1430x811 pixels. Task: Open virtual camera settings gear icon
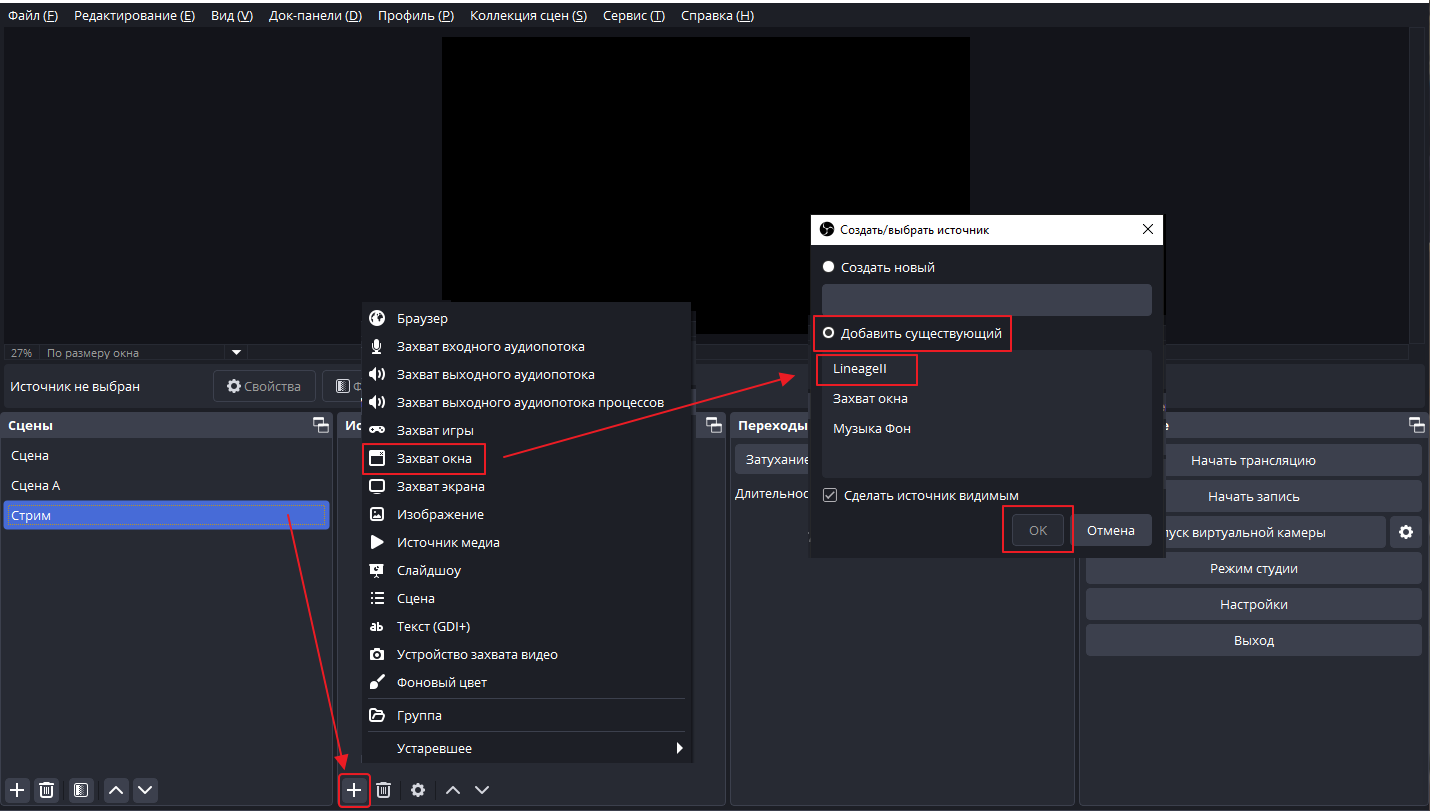(x=1406, y=532)
